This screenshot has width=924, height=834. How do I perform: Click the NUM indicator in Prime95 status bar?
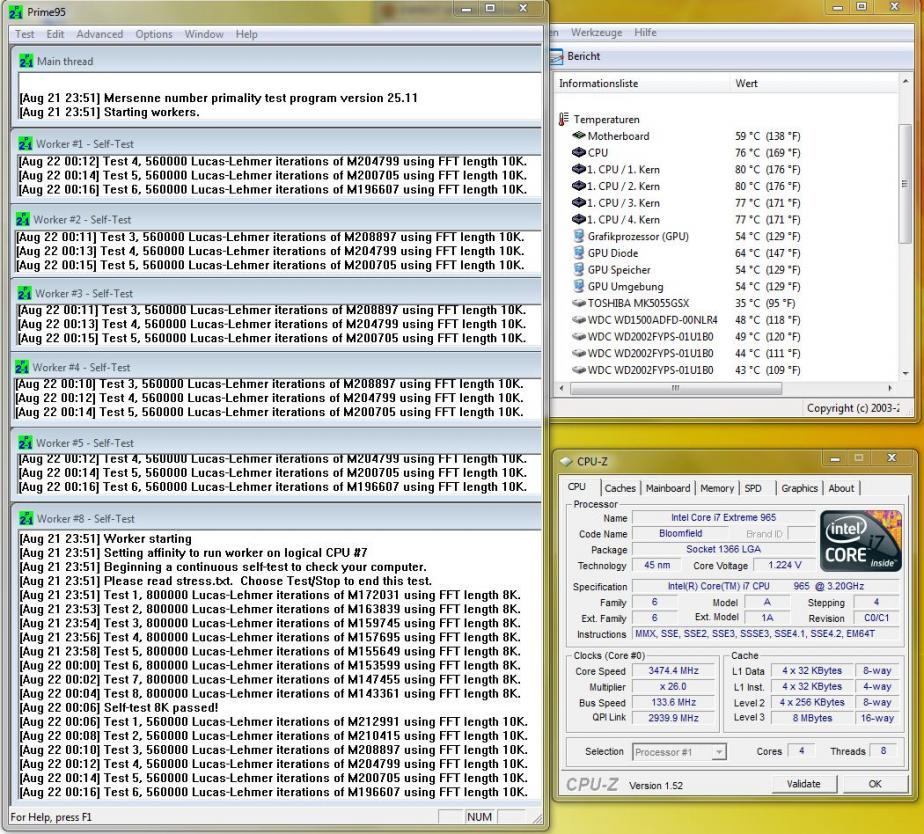[x=479, y=817]
